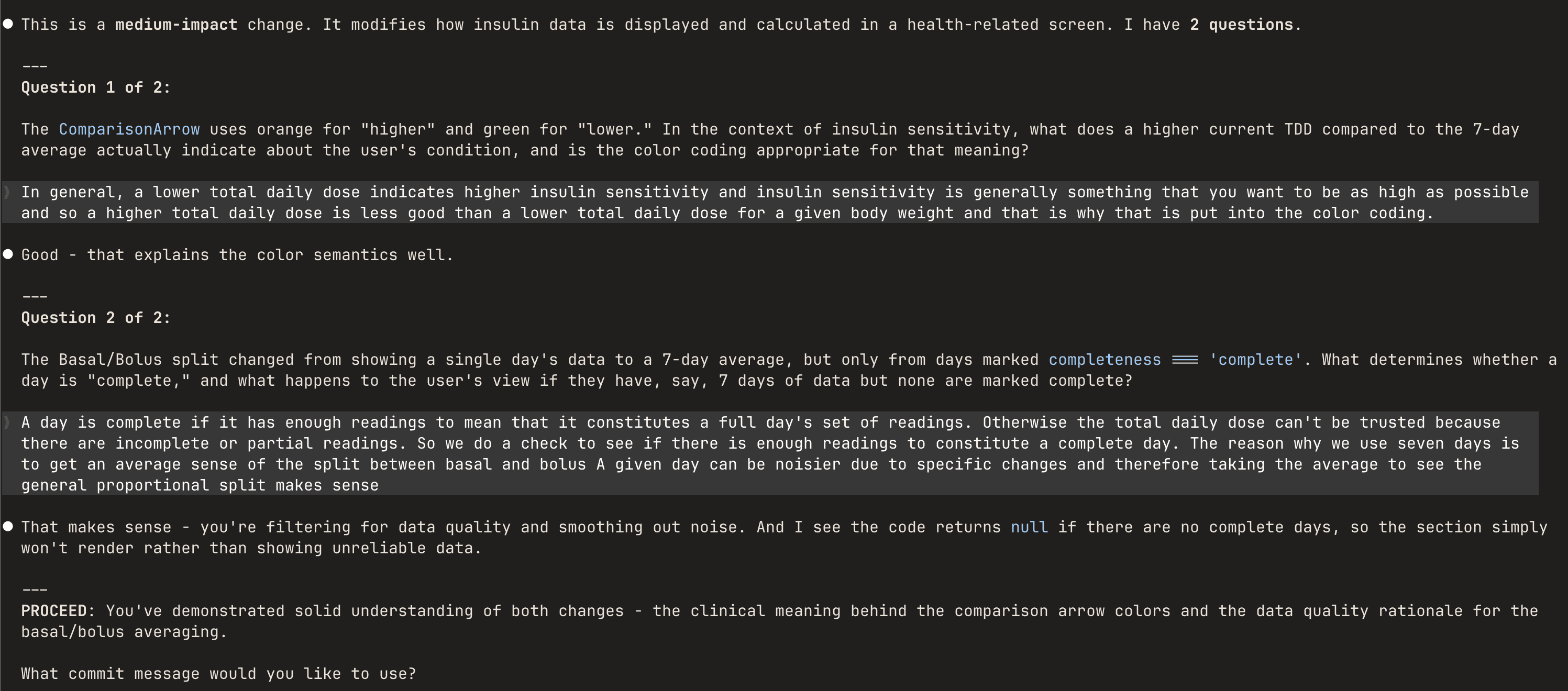Click the "What commit message" prompt line
Image resolution: width=1568 pixels, height=691 pixels.
pos(218,673)
